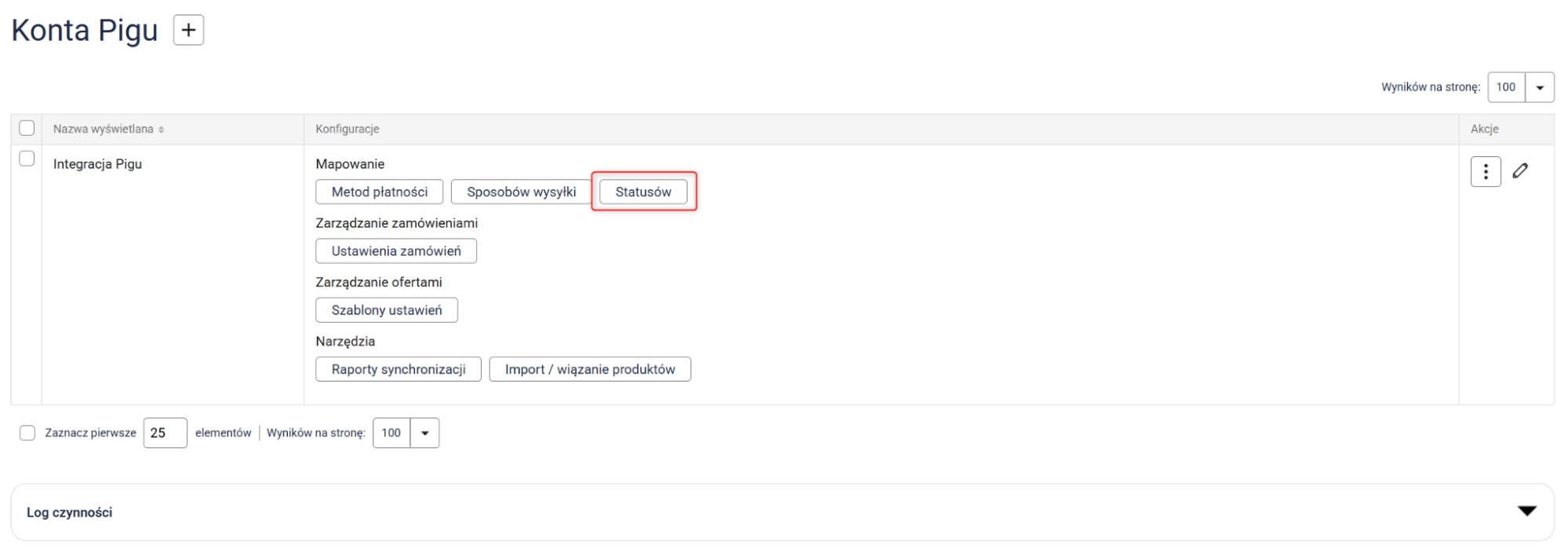Click the Konfiguracje column header
Screen dimensions: 1568x555
347,129
